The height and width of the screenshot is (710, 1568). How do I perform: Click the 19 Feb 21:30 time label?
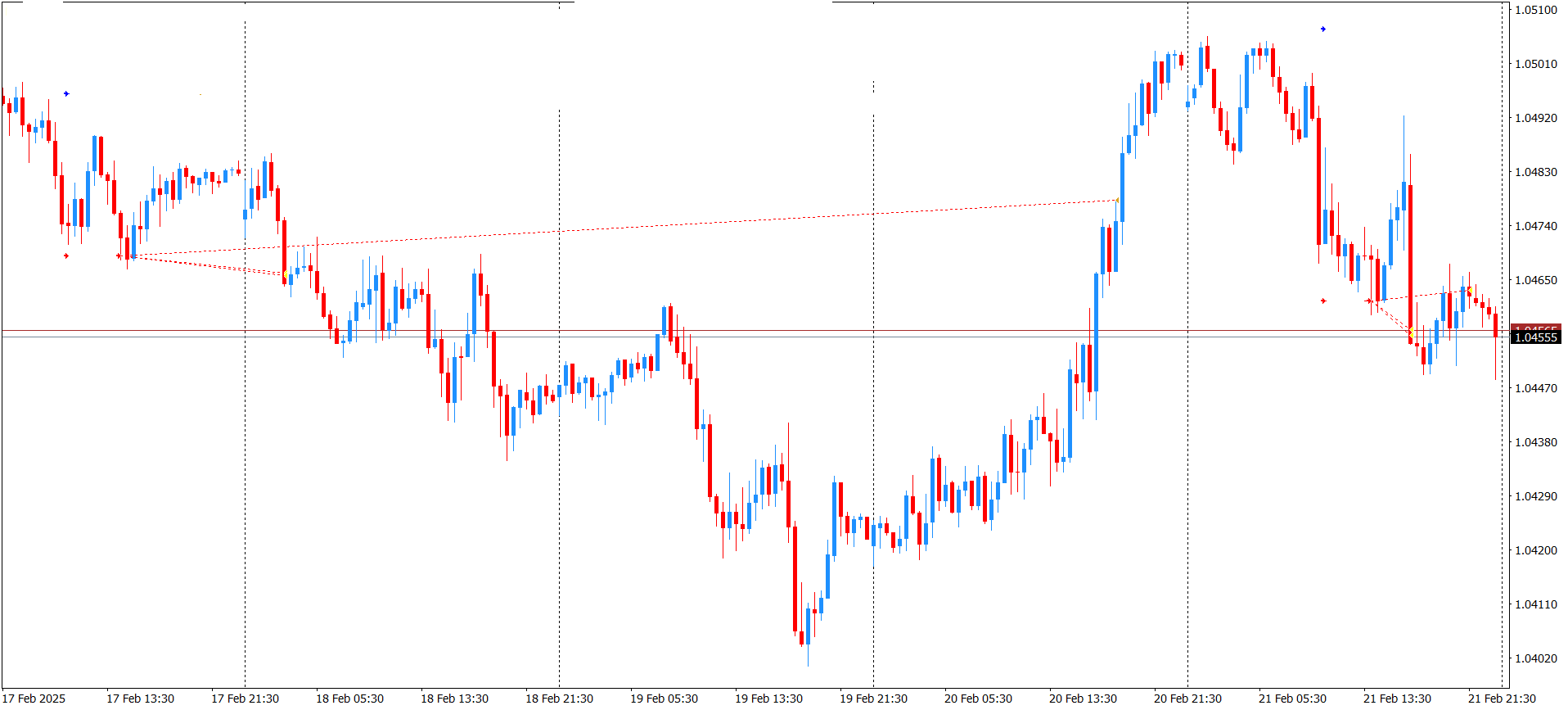click(873, 699)
